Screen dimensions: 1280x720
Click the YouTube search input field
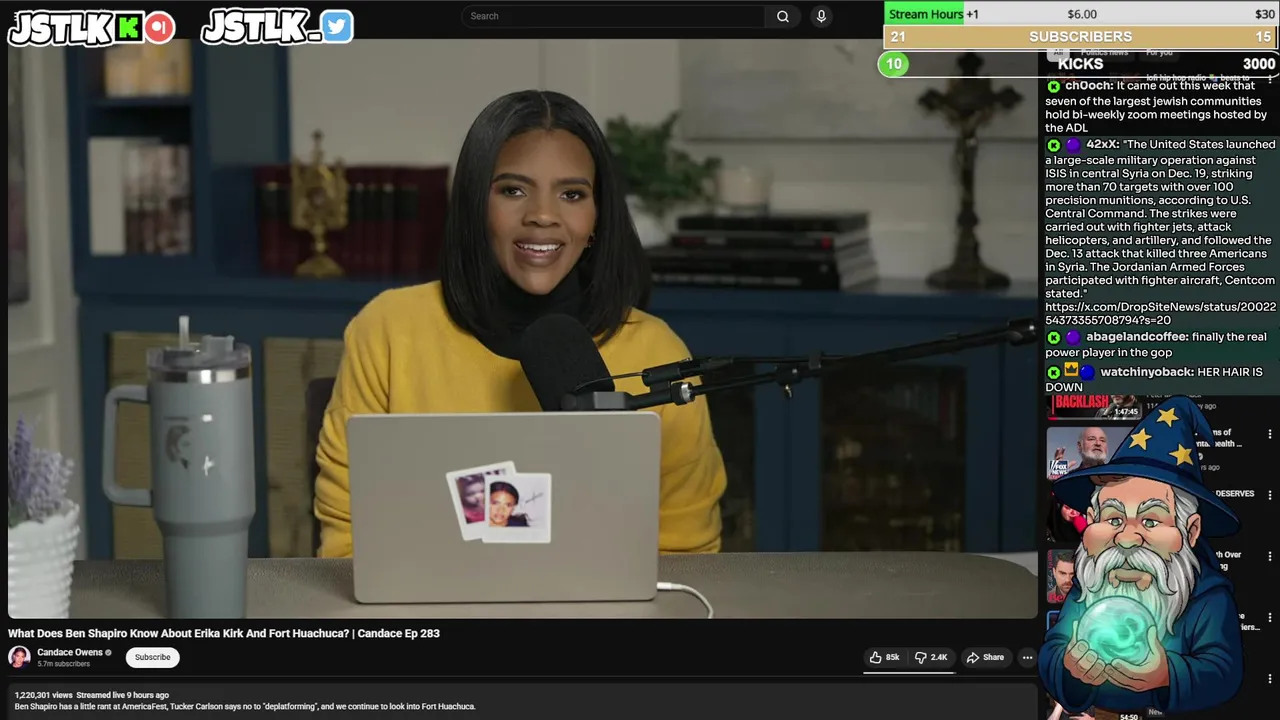613,16
